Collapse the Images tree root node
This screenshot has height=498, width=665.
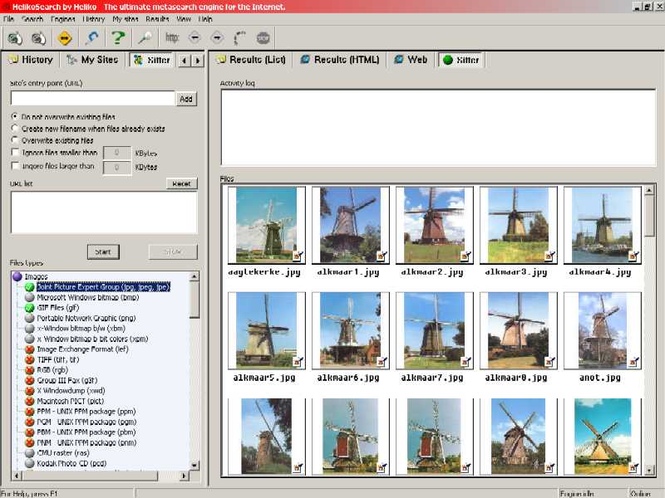[18, 275]
